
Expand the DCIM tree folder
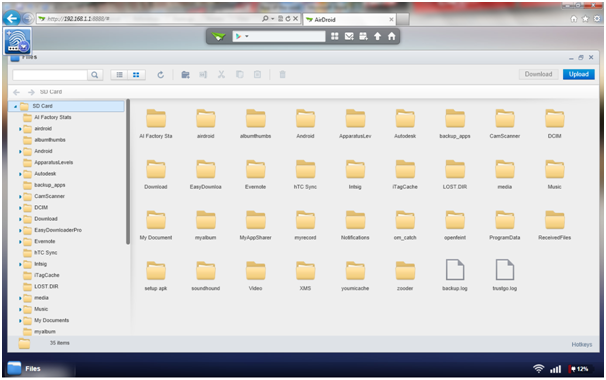[20, 208]
